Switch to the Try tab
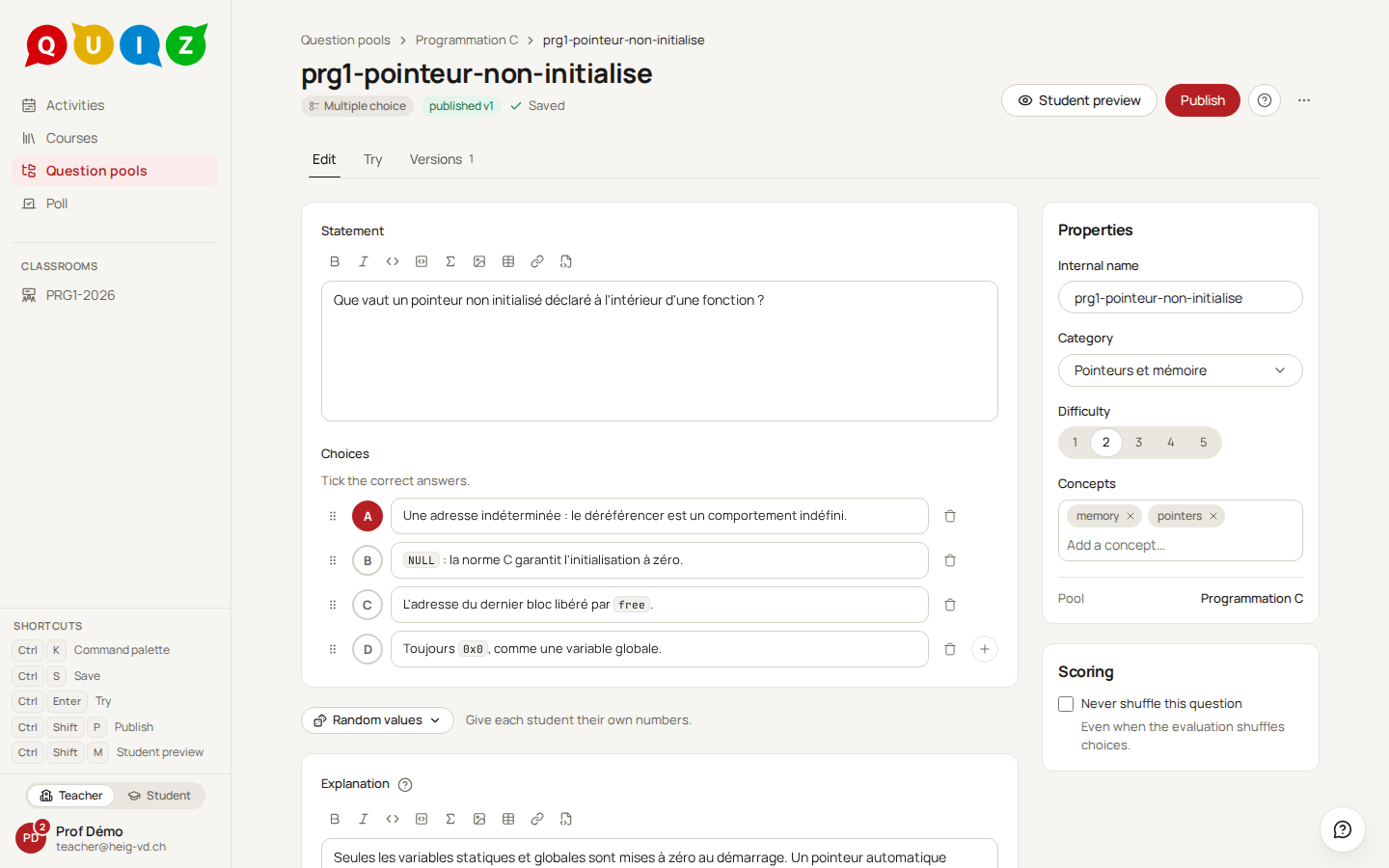 point(373,159)
